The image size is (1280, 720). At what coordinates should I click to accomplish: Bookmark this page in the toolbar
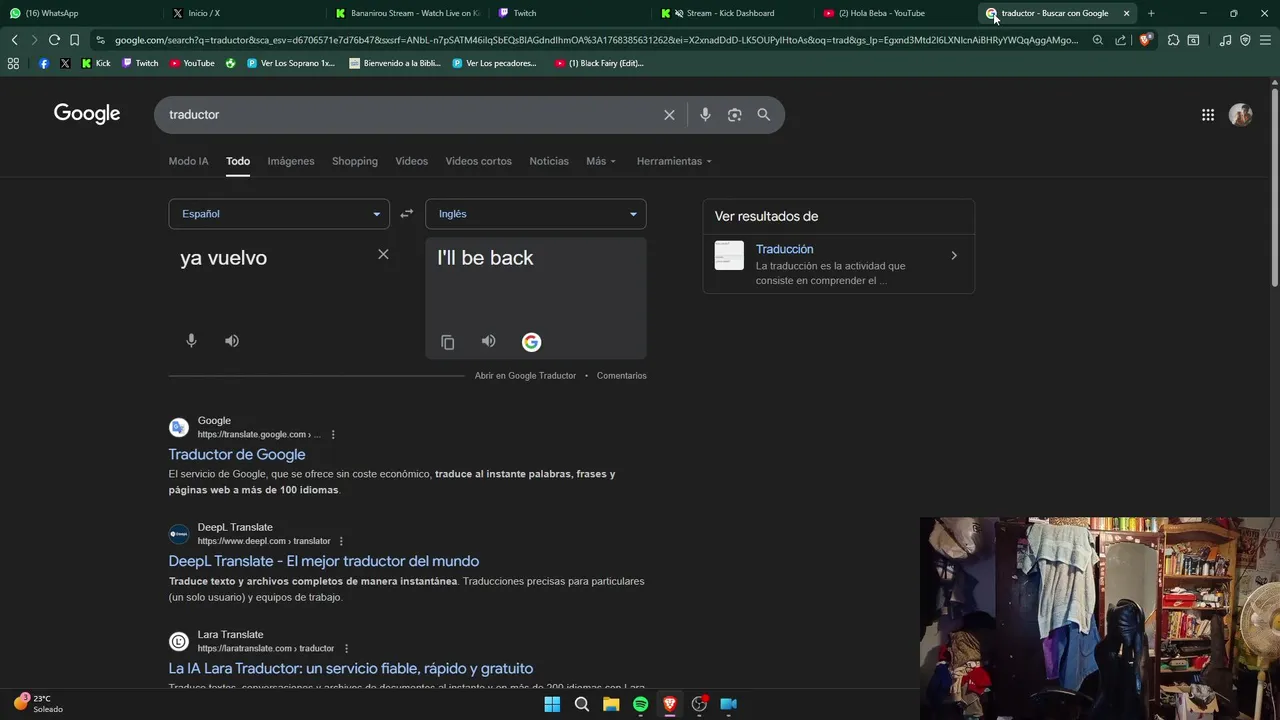click(74, 40)
